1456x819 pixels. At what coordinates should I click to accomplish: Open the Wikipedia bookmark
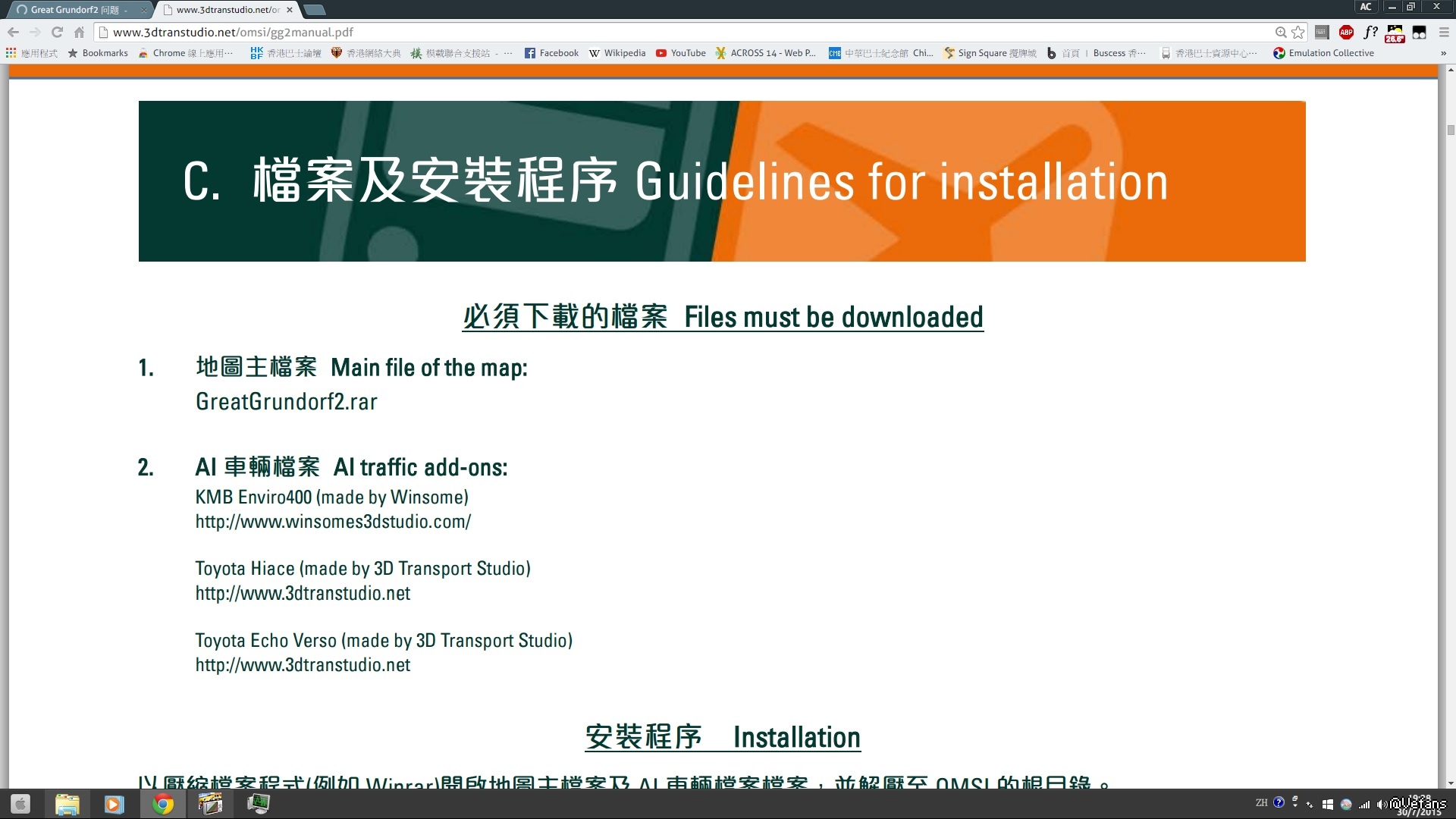coord(617,53)
